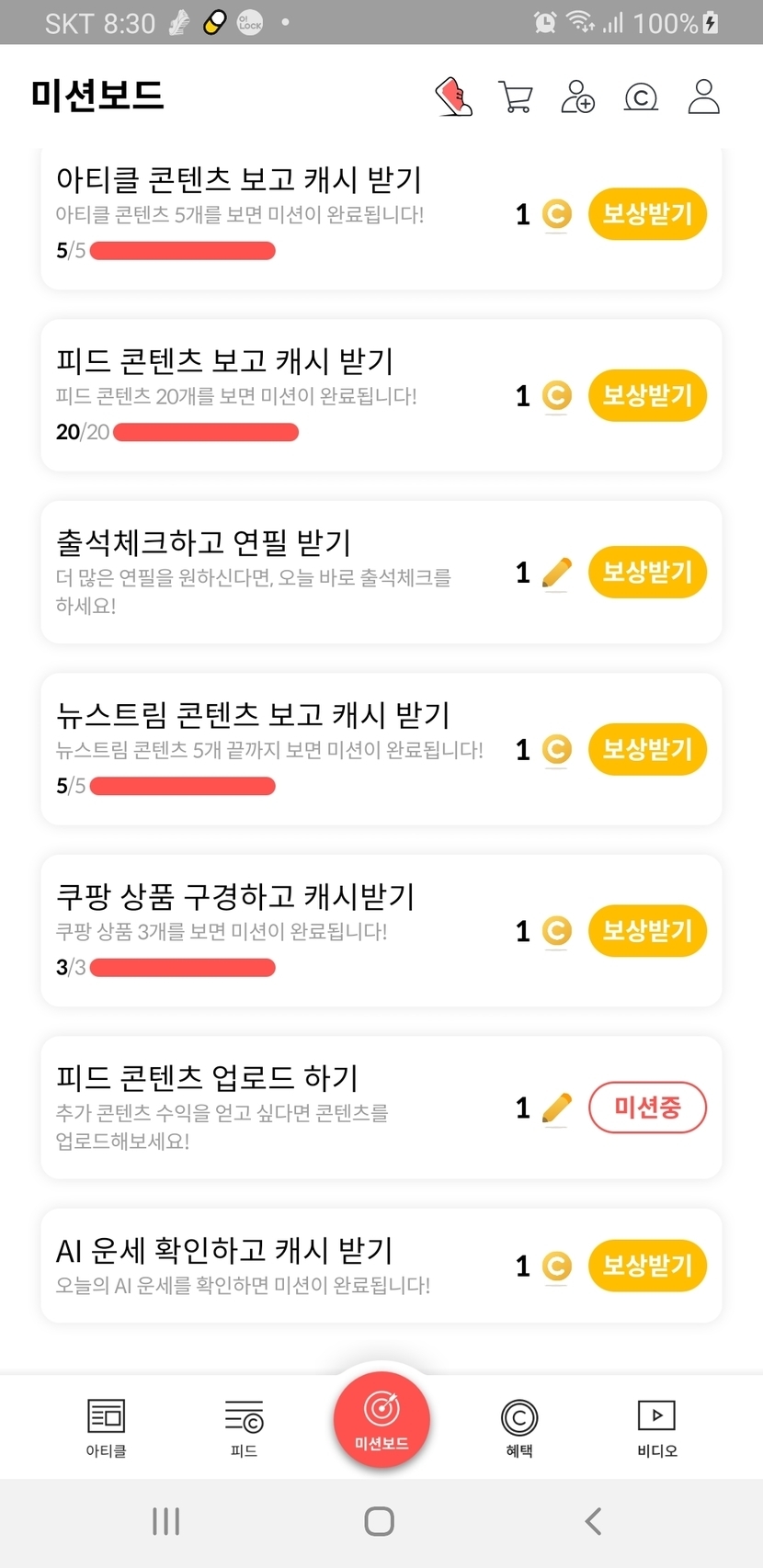Tap the 뉴스트림 콘텐츠 보고 캐시 받기 title
The width and height of the screenshot is (763, 1568).
(253, 715)
